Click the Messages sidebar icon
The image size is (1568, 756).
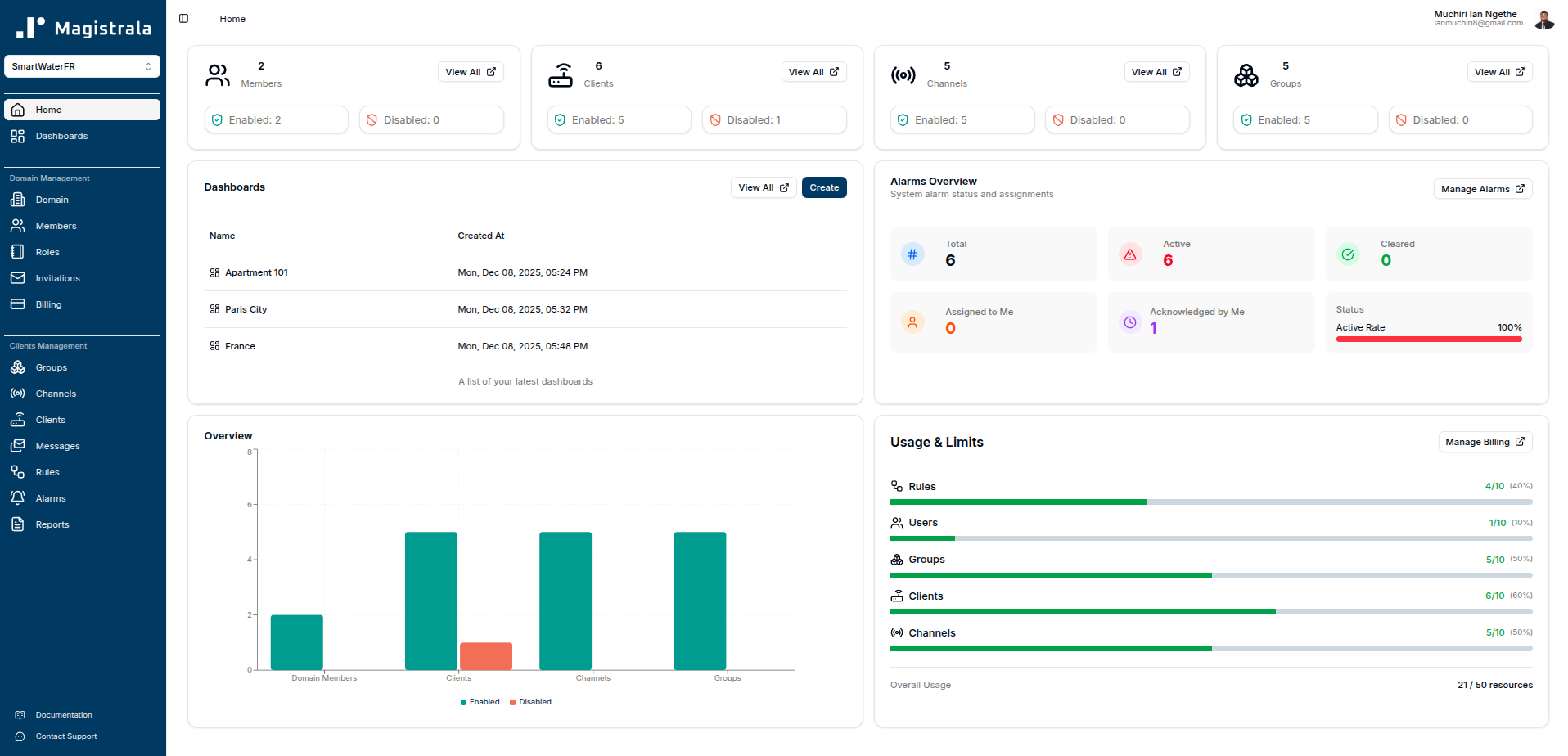point(18,446)
